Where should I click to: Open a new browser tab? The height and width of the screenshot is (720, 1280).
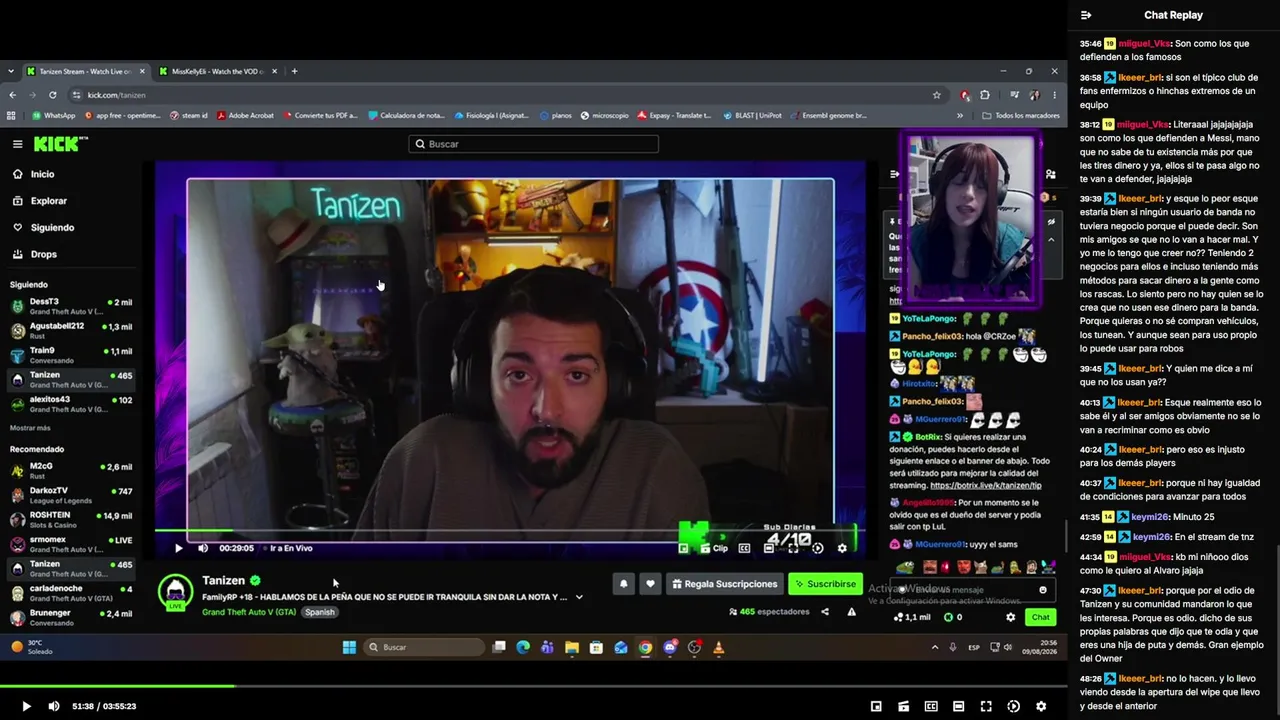tap(294, 71)
